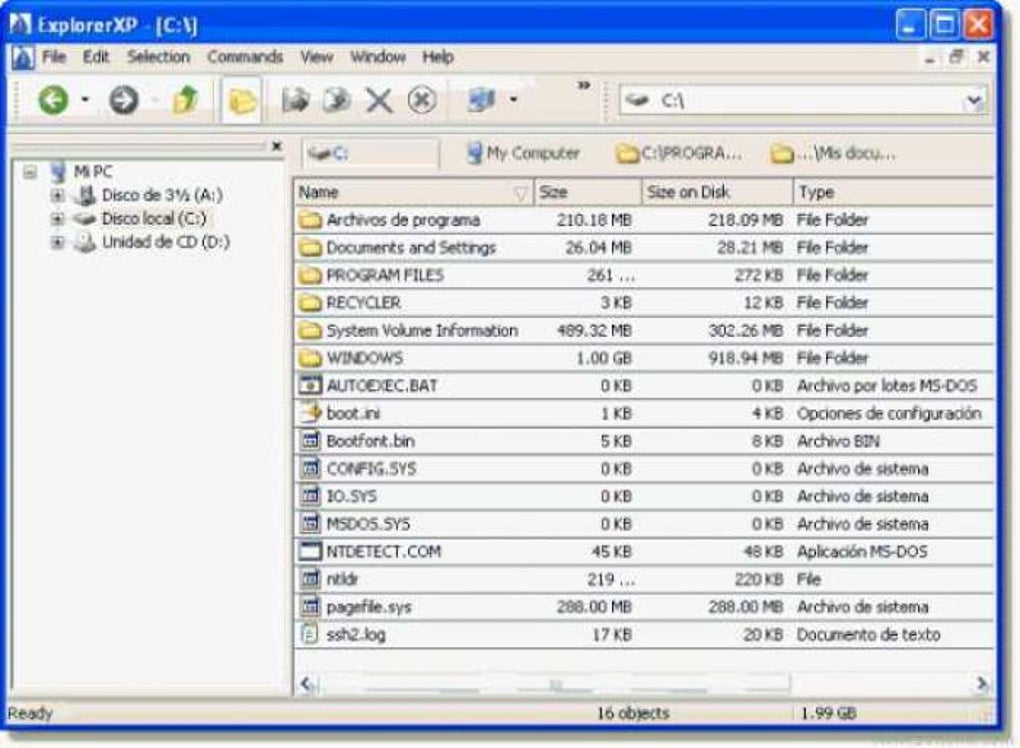Select the MSDOS.SYS file
Viewport: 1020px width, 748px height.
point(368,524)
